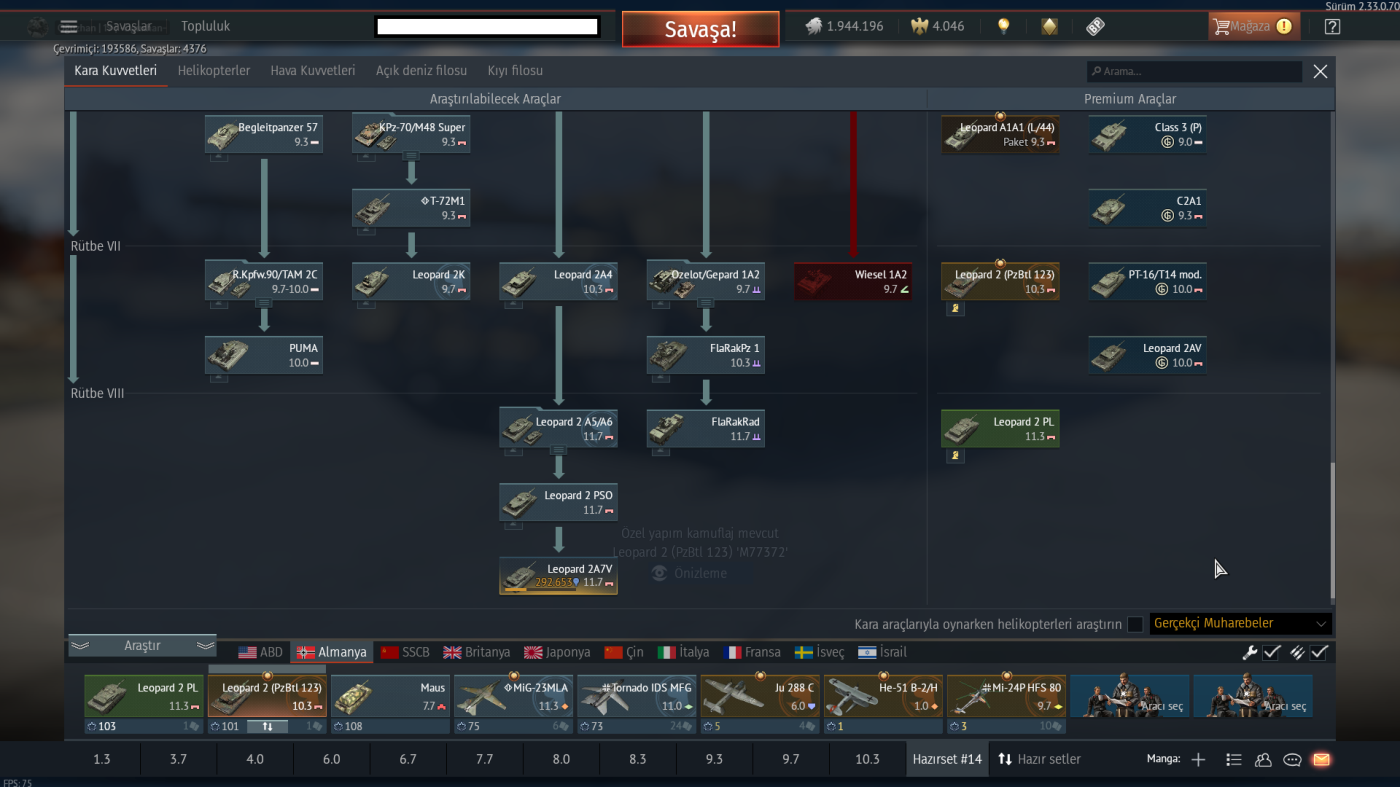Toggle the auto-repair wrench checkbox
Screen dimensions: 1400x787
point(1271,652)
